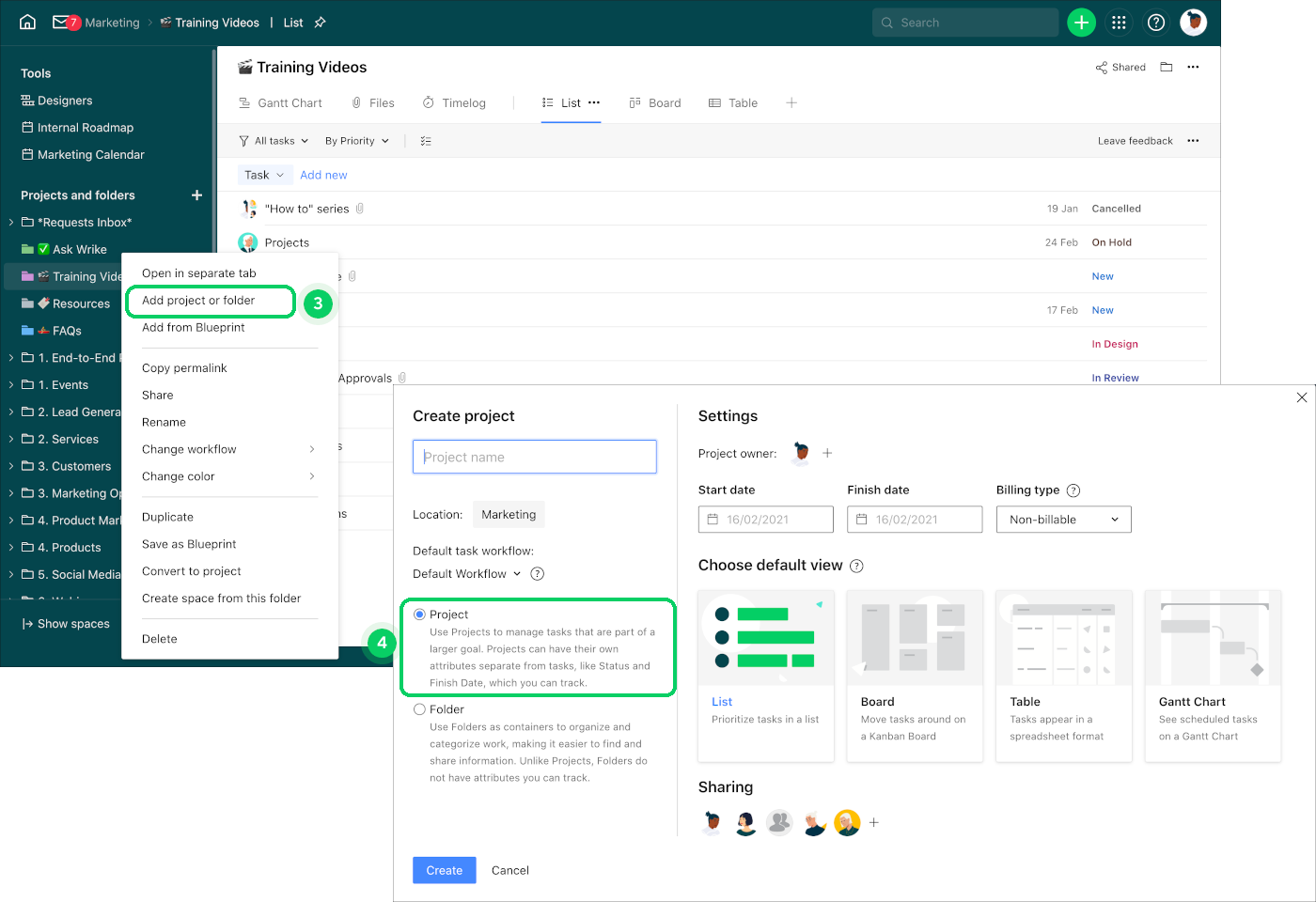Screen dimensions: 1316x902
Task: Click the Project name input field
Action: coord(534,457)
